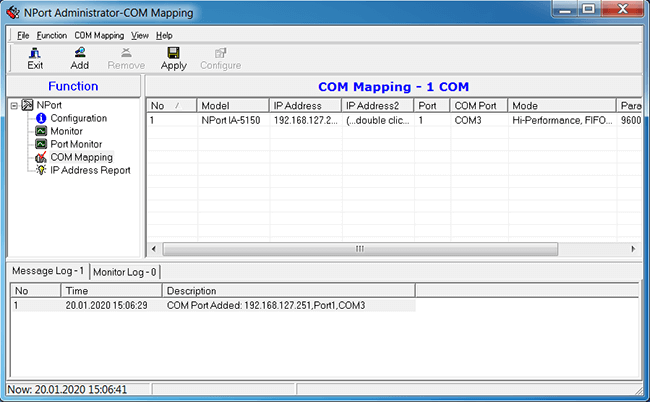This screenshot has height=402, width=650.
Task: Click the Port column header
Action: coord(432,106)
